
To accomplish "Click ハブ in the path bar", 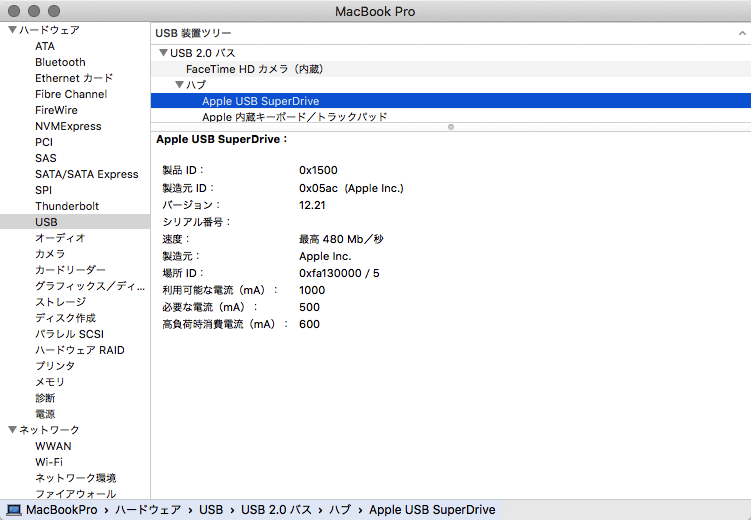I will (340, 510).
